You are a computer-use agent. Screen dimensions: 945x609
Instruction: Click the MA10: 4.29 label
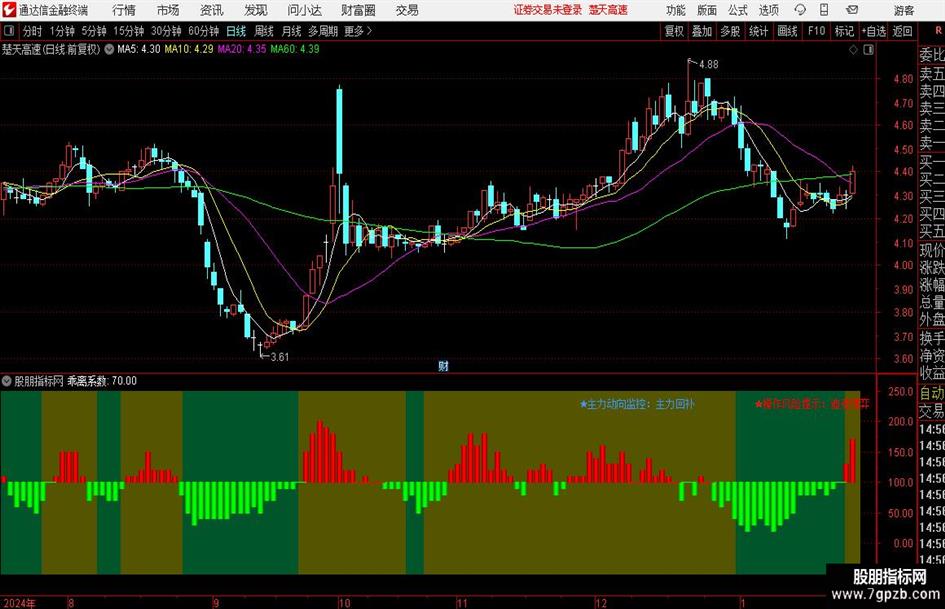coord(189,49)
